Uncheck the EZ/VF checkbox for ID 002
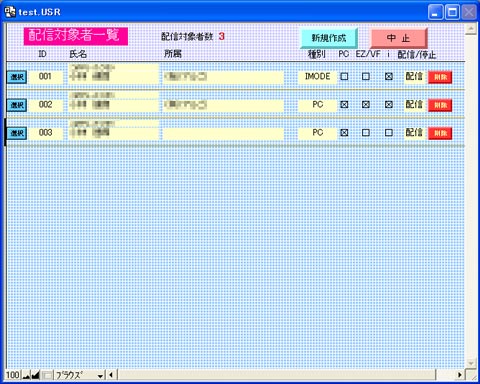This screenshot has height=384, width=480. [366, 105]
